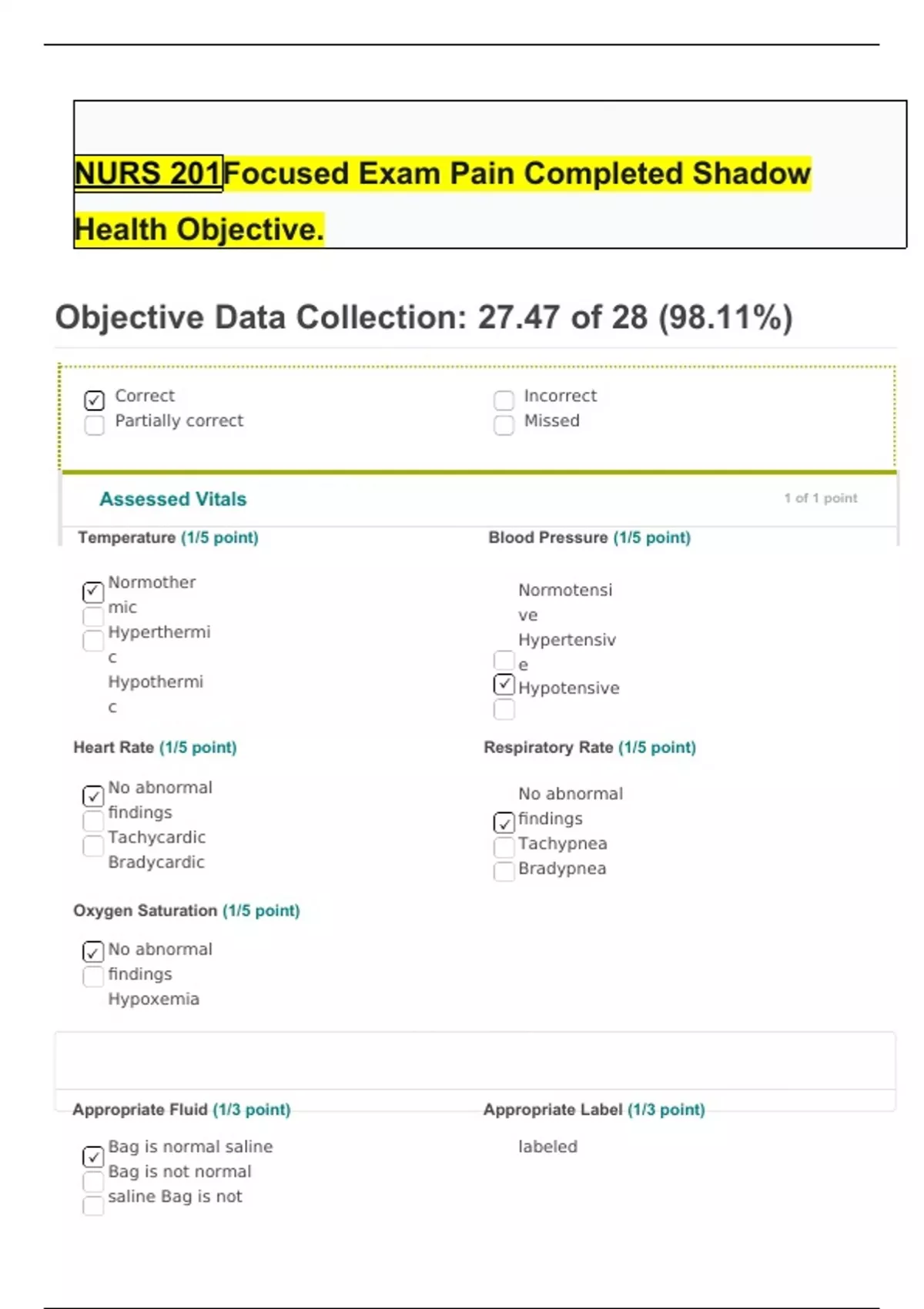Screen dimensions: 924x1309
Task: Uncheck the checked box under Heart Rate
Action: click(93, 796)
